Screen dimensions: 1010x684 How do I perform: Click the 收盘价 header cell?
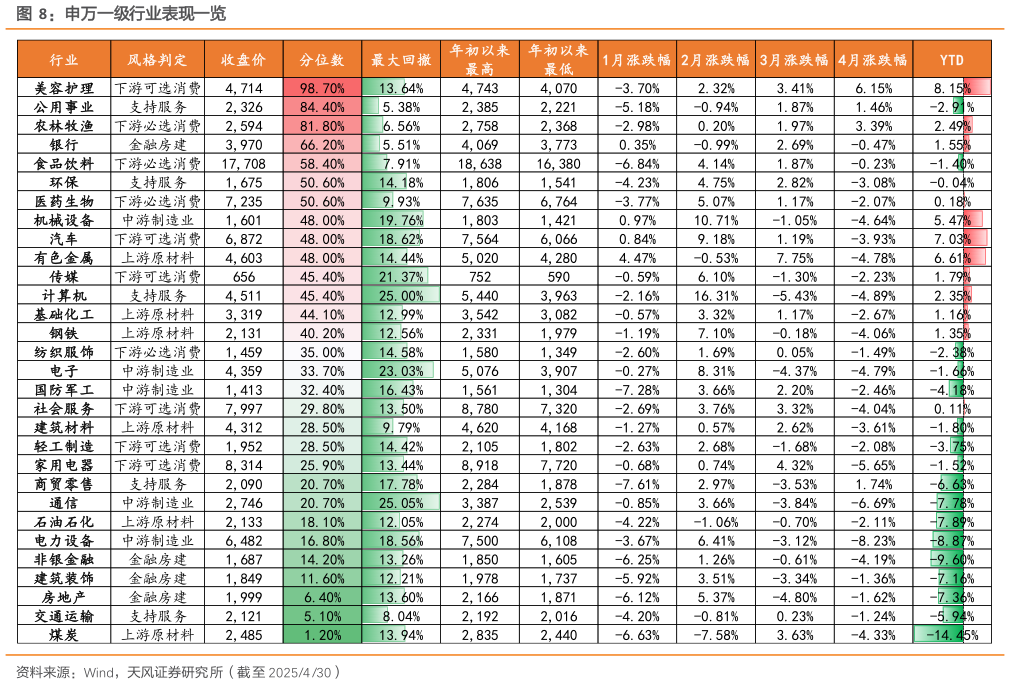pos(243,60)
